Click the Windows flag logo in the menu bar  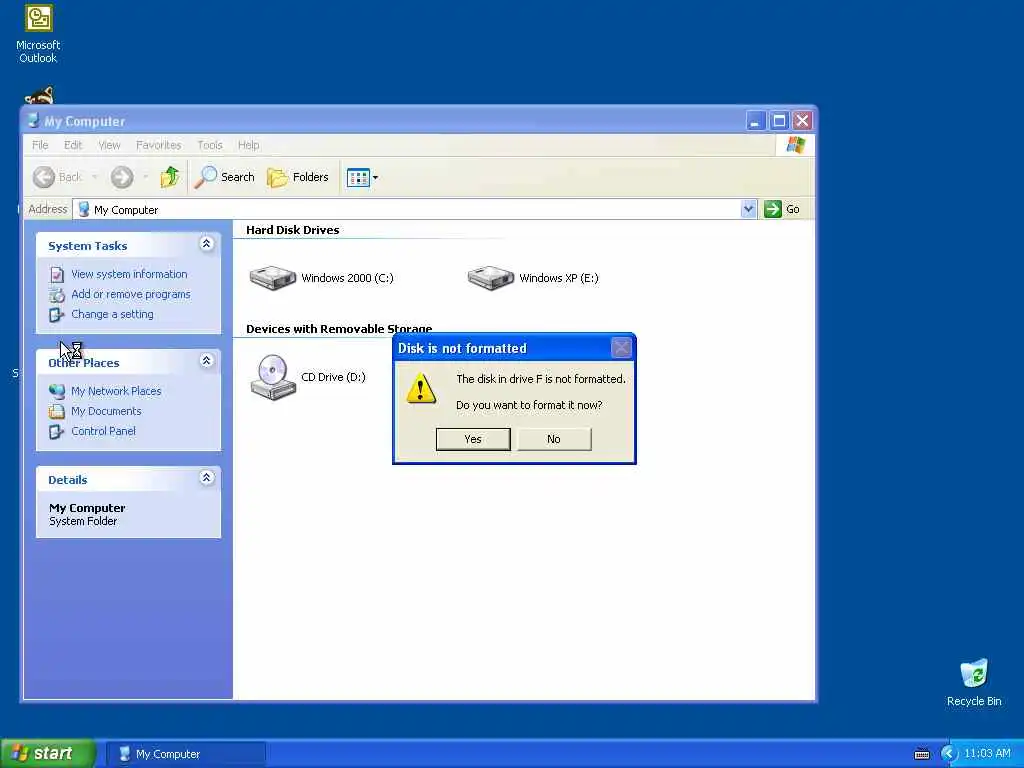795,145
